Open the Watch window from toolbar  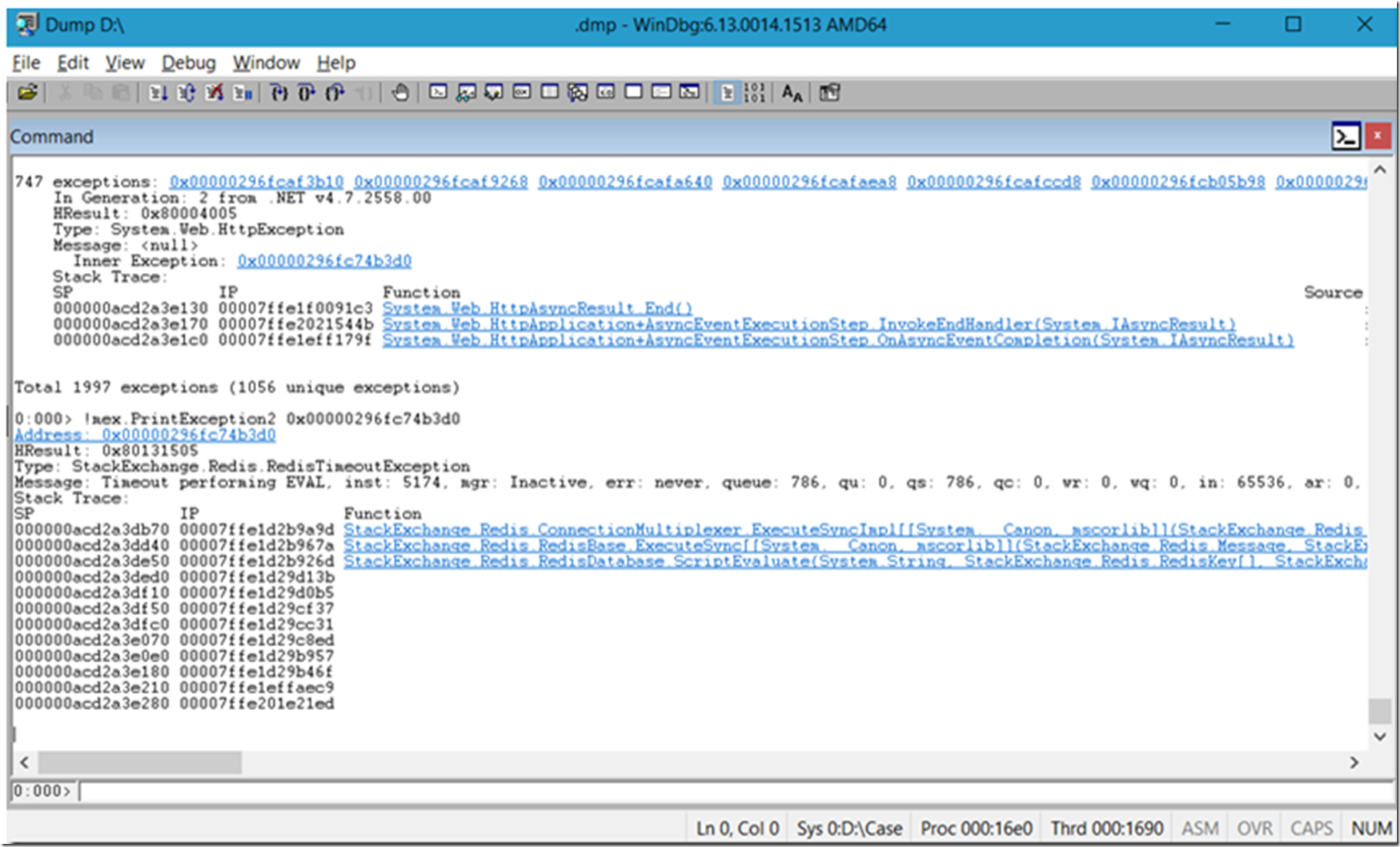point(466,93)
